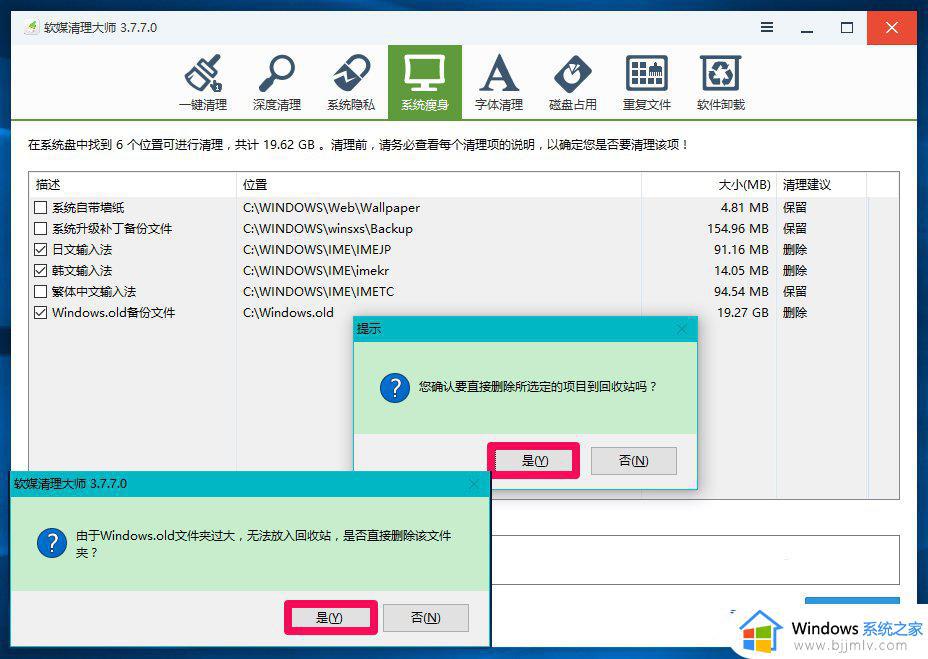Close the Windows.old dialog with its X
The image size is (928, 659).
(x=474, y=484)
